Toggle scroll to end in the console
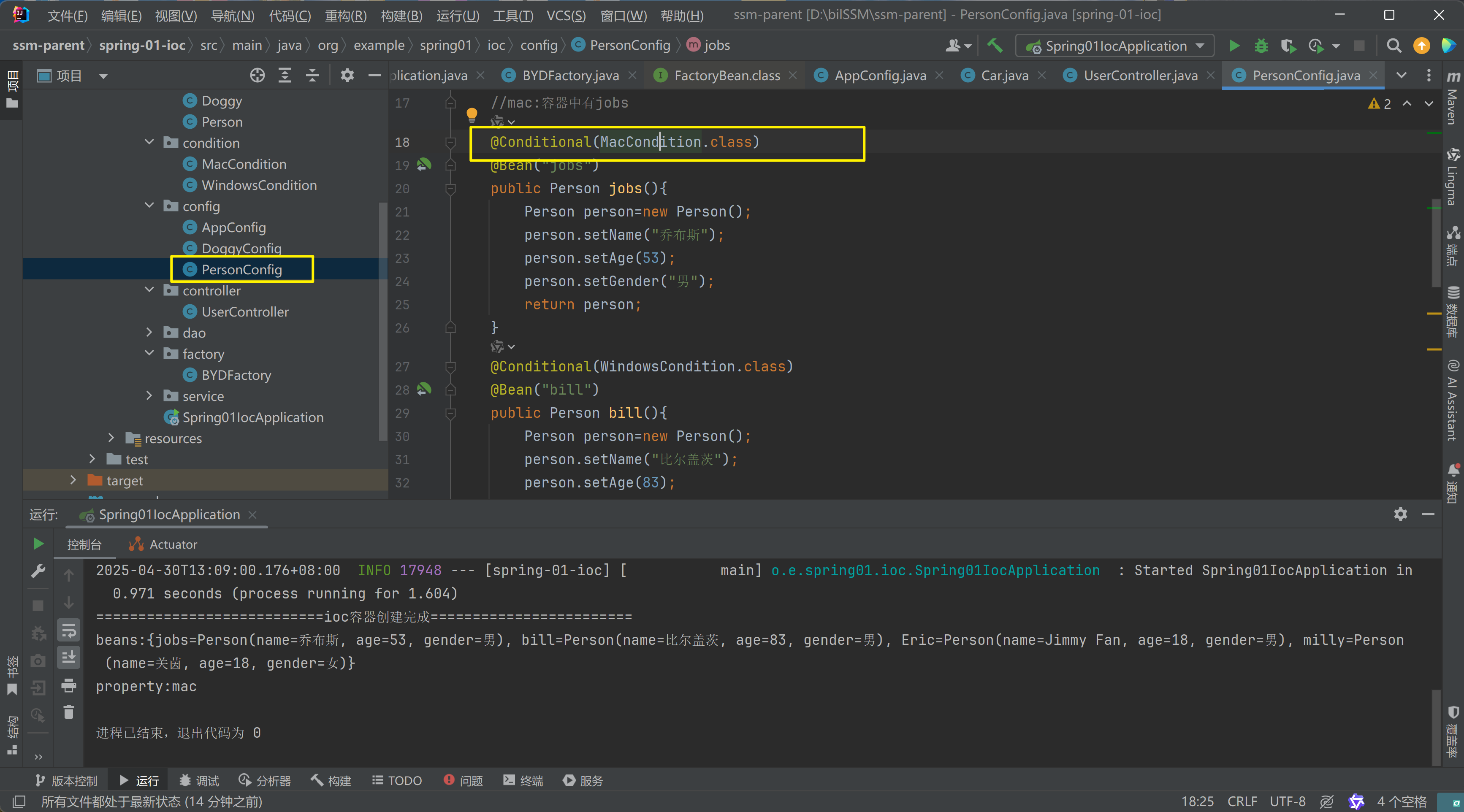1464x812 pixels. pyautogui.click(x=69, y=658)
